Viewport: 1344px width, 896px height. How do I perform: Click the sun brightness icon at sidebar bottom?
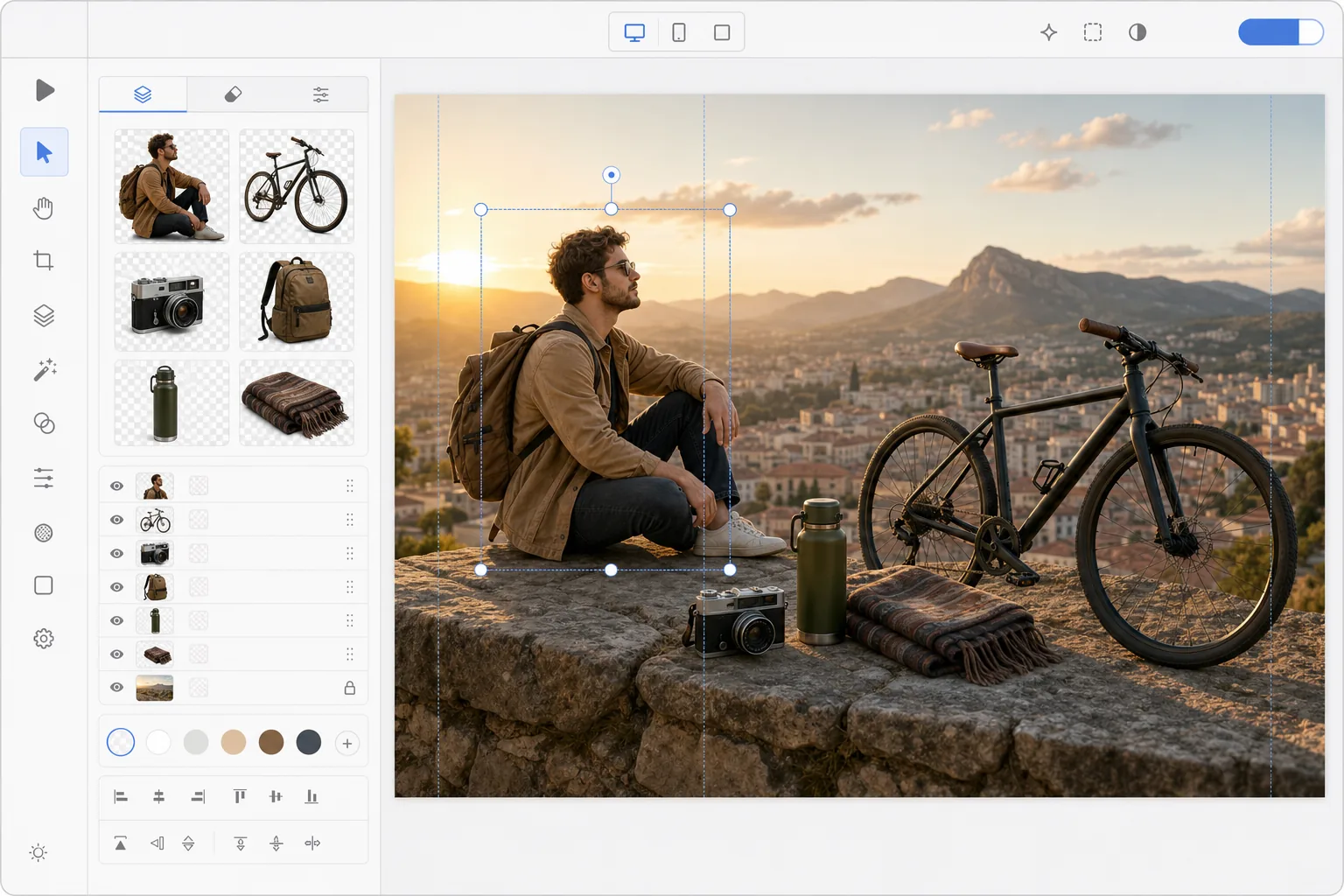coord(38,852)
